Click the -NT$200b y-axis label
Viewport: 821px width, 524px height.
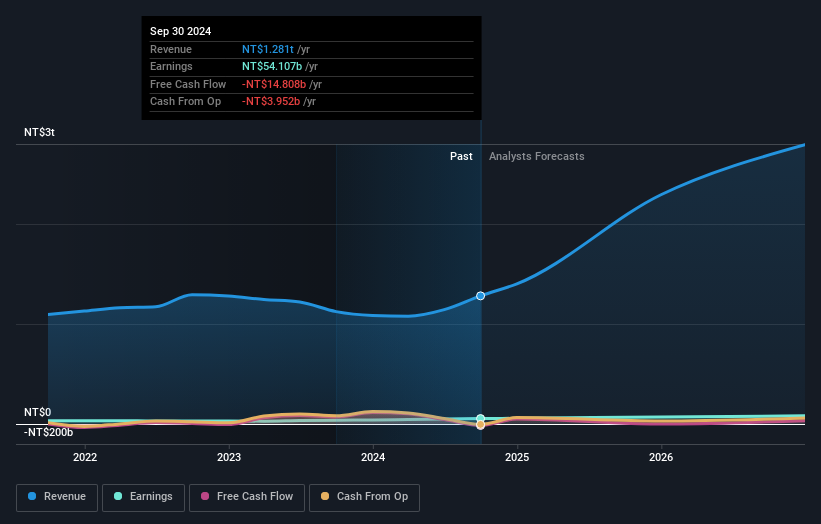48,432
